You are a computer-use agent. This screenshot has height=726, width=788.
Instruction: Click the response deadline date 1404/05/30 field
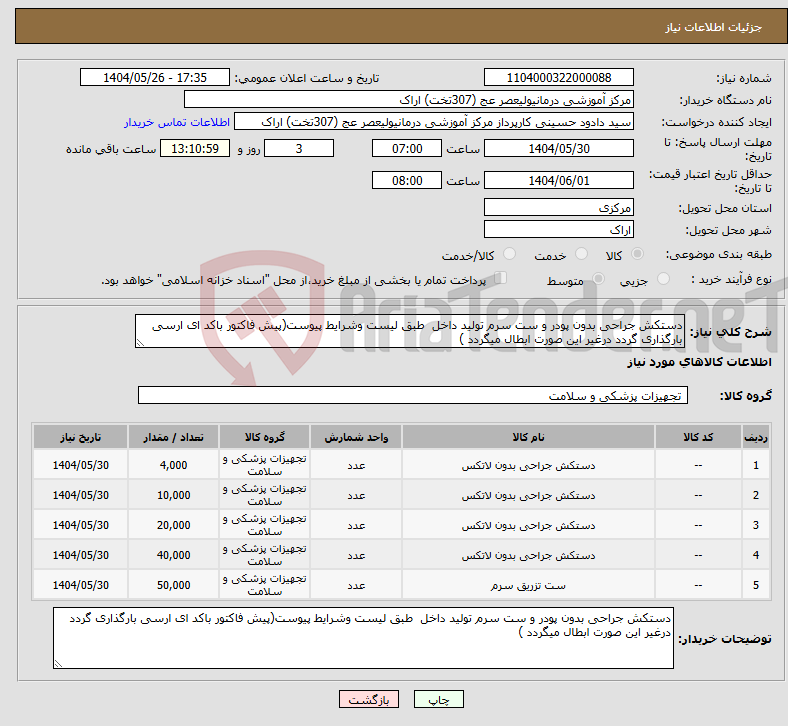click(558, 149)
